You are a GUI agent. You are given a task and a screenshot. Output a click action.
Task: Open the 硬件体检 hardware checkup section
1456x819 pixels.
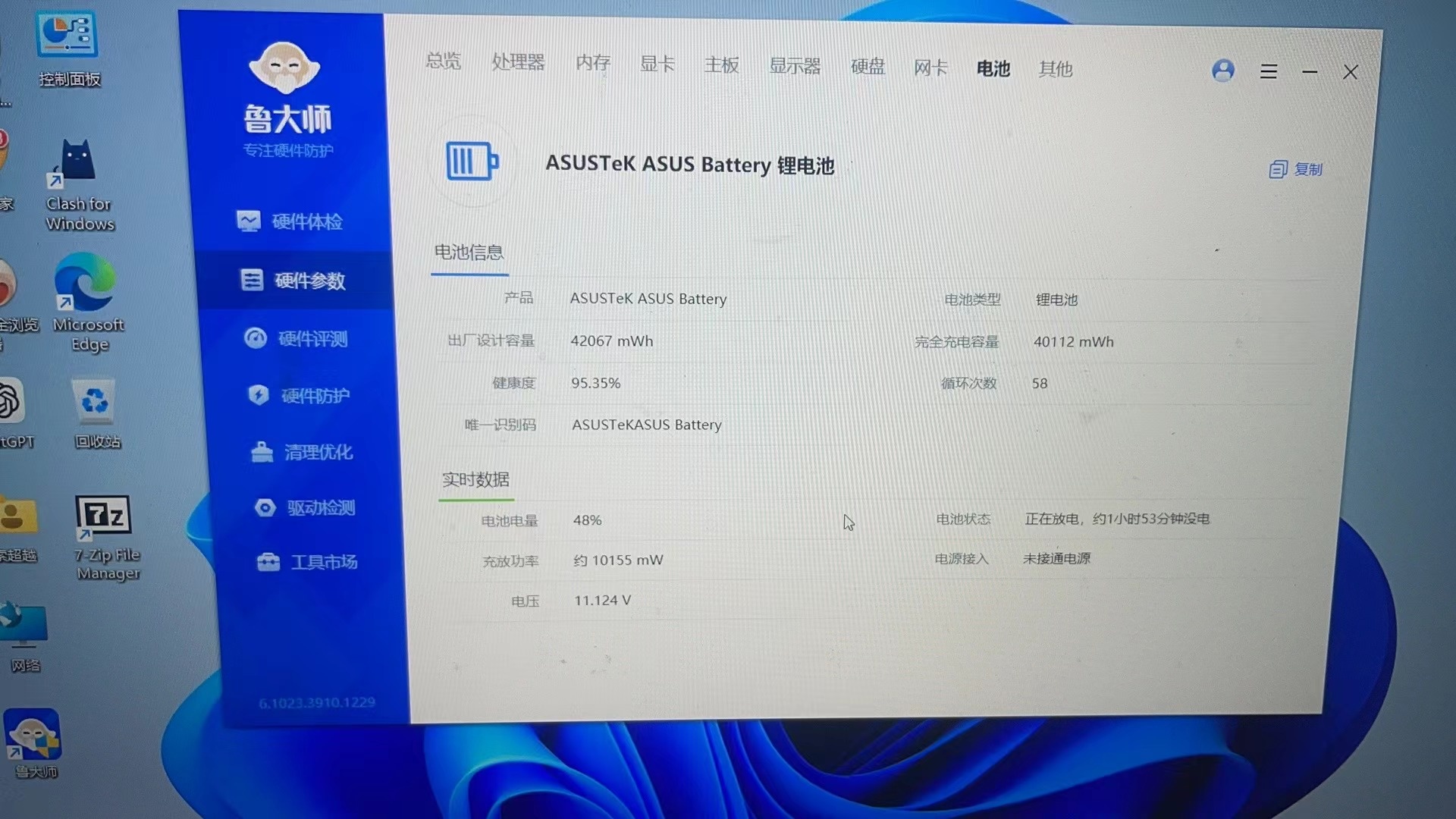pyautogui.click(x=290, y=221)
